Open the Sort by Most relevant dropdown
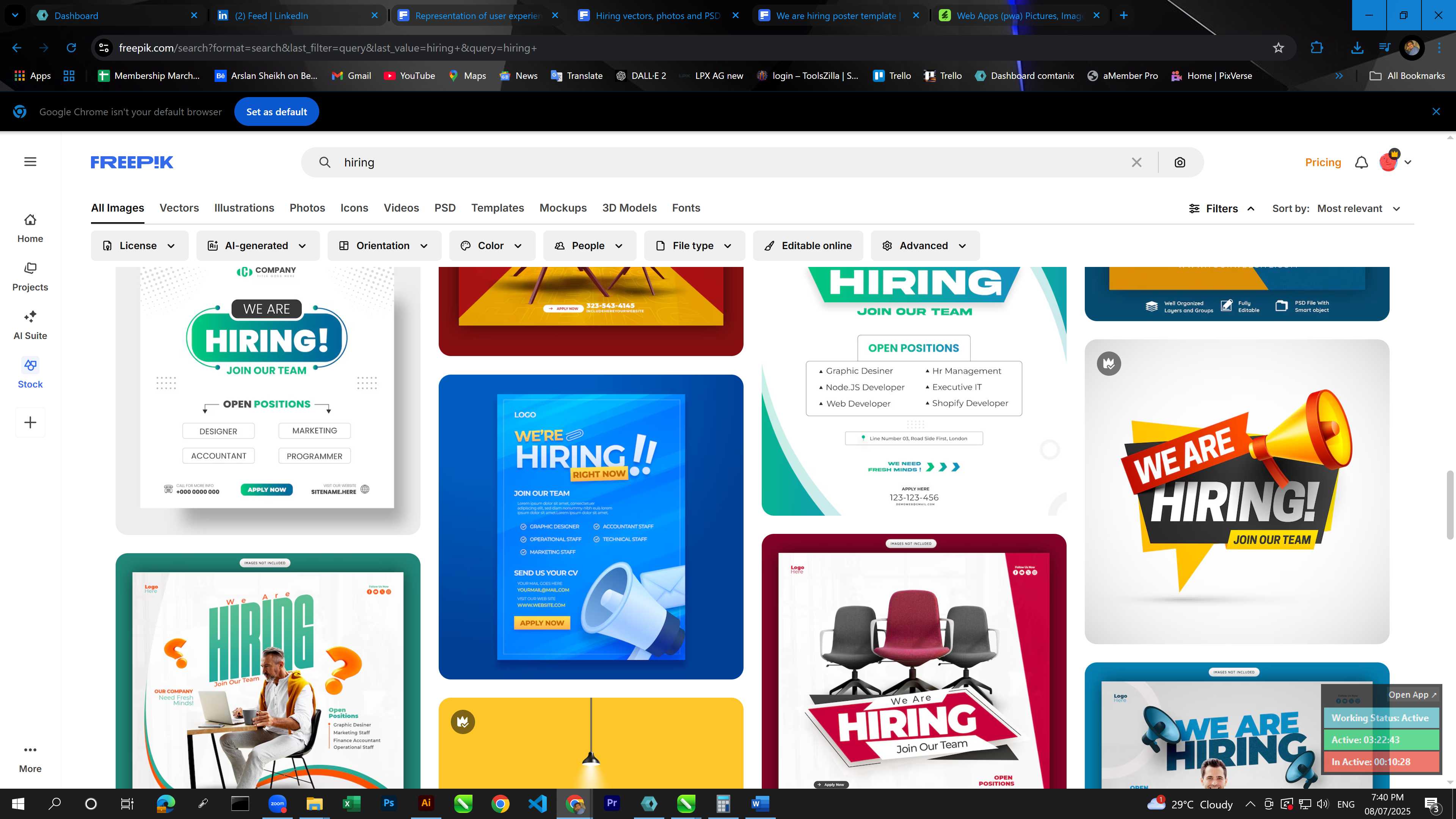 (x=1358, y=209)
